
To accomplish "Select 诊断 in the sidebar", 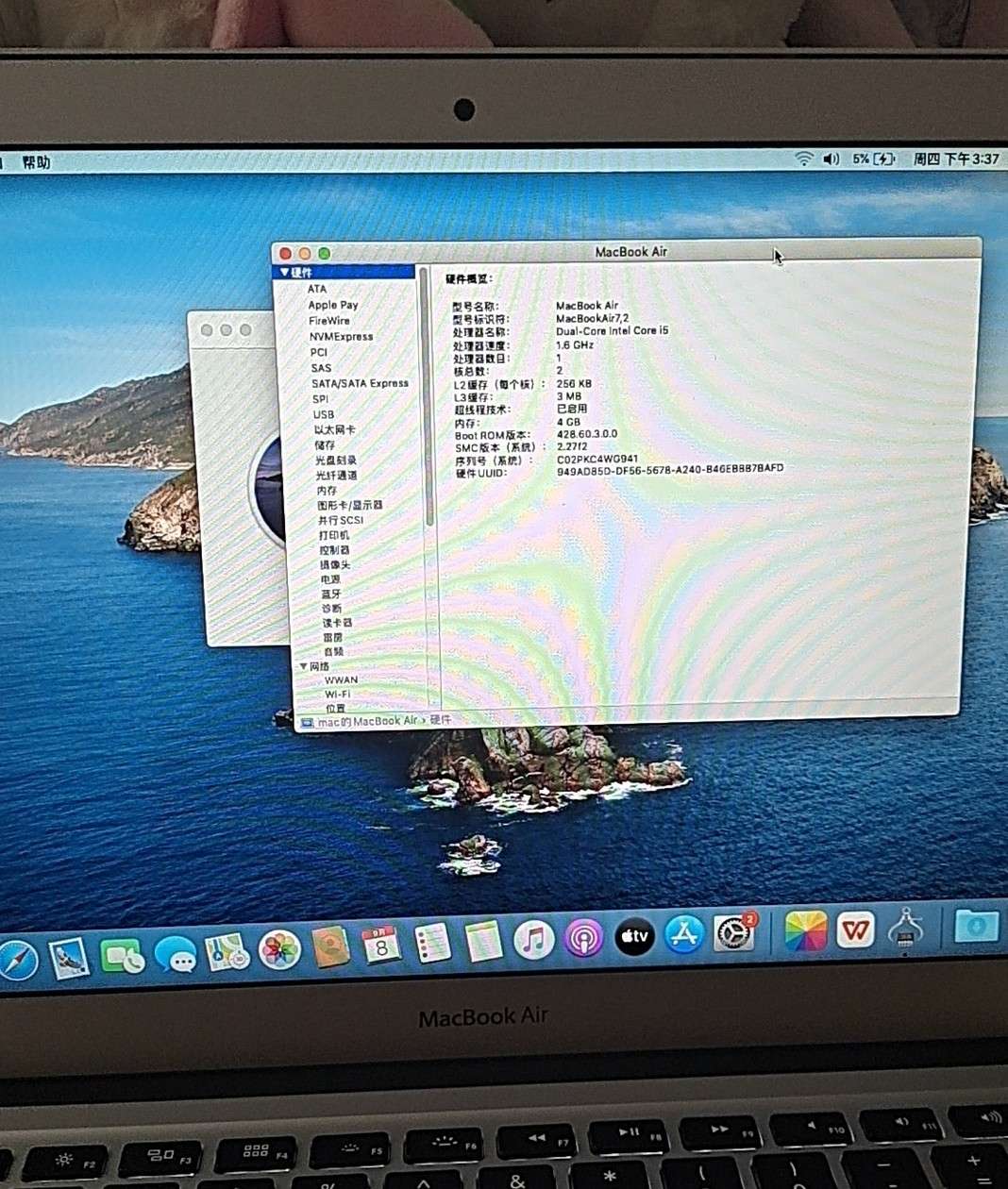I will pyautogui.click(x=332, y=609).
